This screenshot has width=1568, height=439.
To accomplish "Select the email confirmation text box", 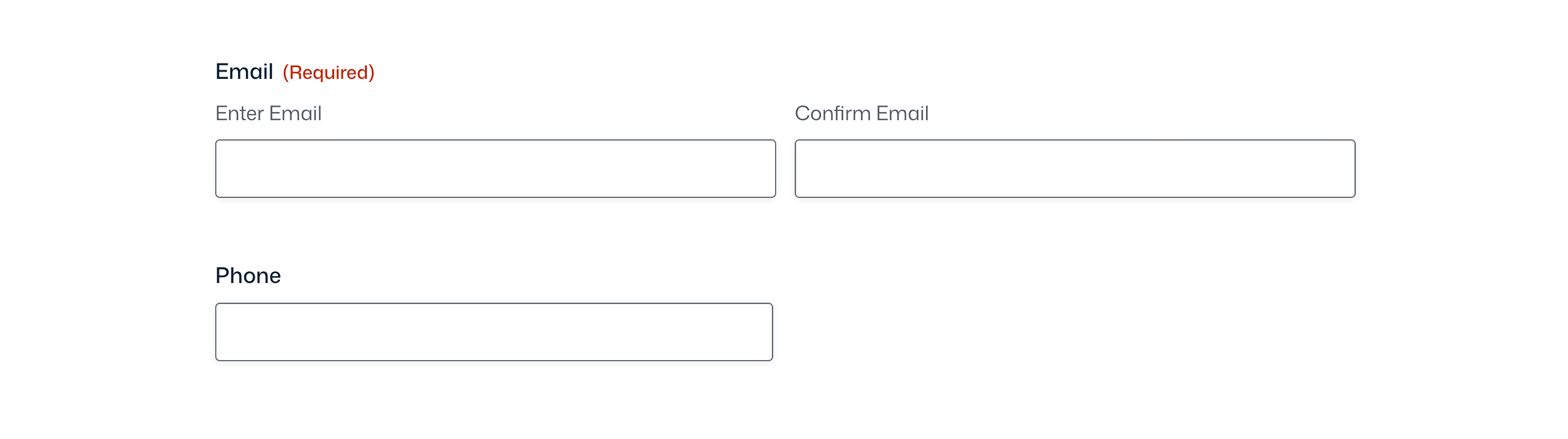I will [x=1075, y=169].
